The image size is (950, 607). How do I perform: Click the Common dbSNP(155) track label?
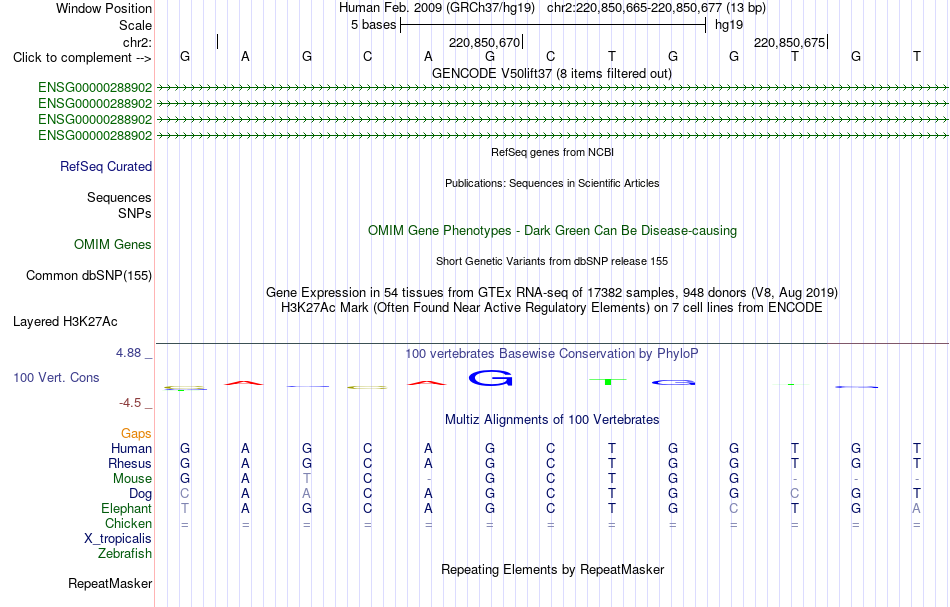pyautogui.click(x=89, y=275)
